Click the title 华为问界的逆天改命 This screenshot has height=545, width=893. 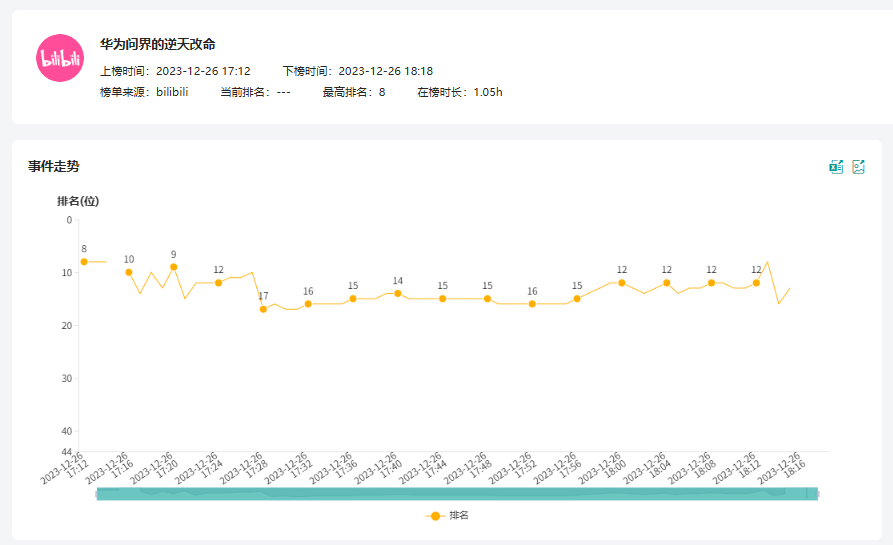pos(158,44)
